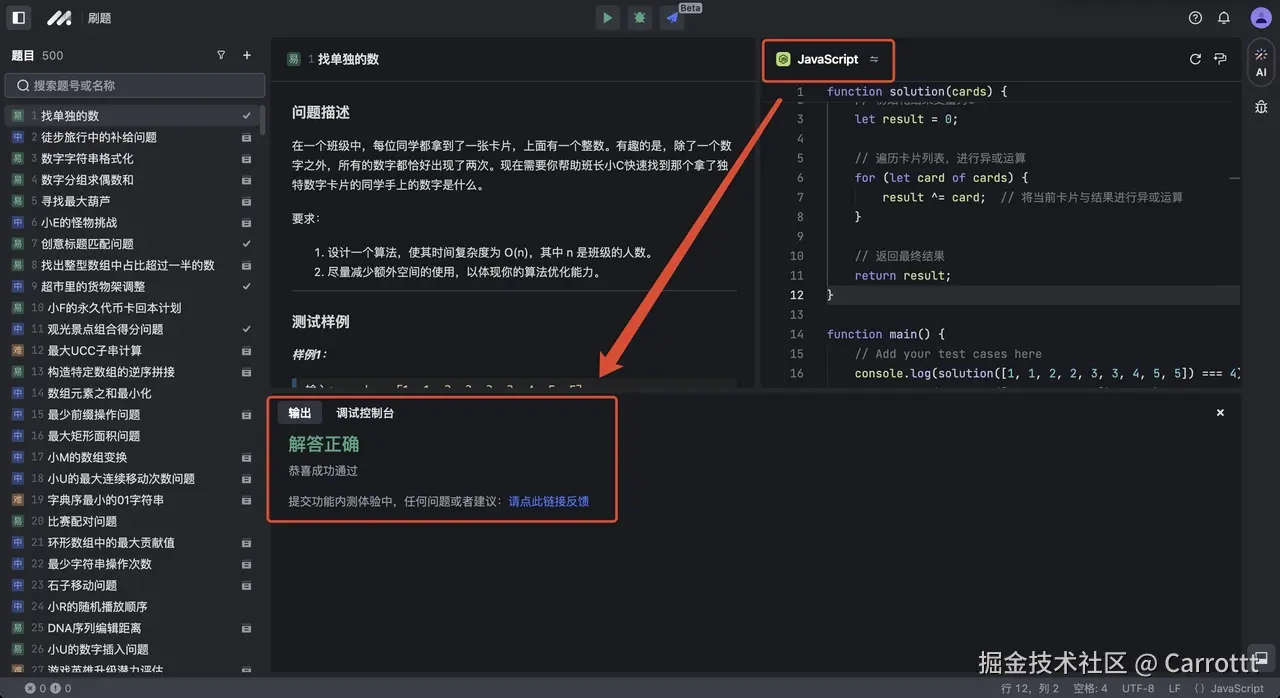Start debugging with the bug icon

coord(639,17)
